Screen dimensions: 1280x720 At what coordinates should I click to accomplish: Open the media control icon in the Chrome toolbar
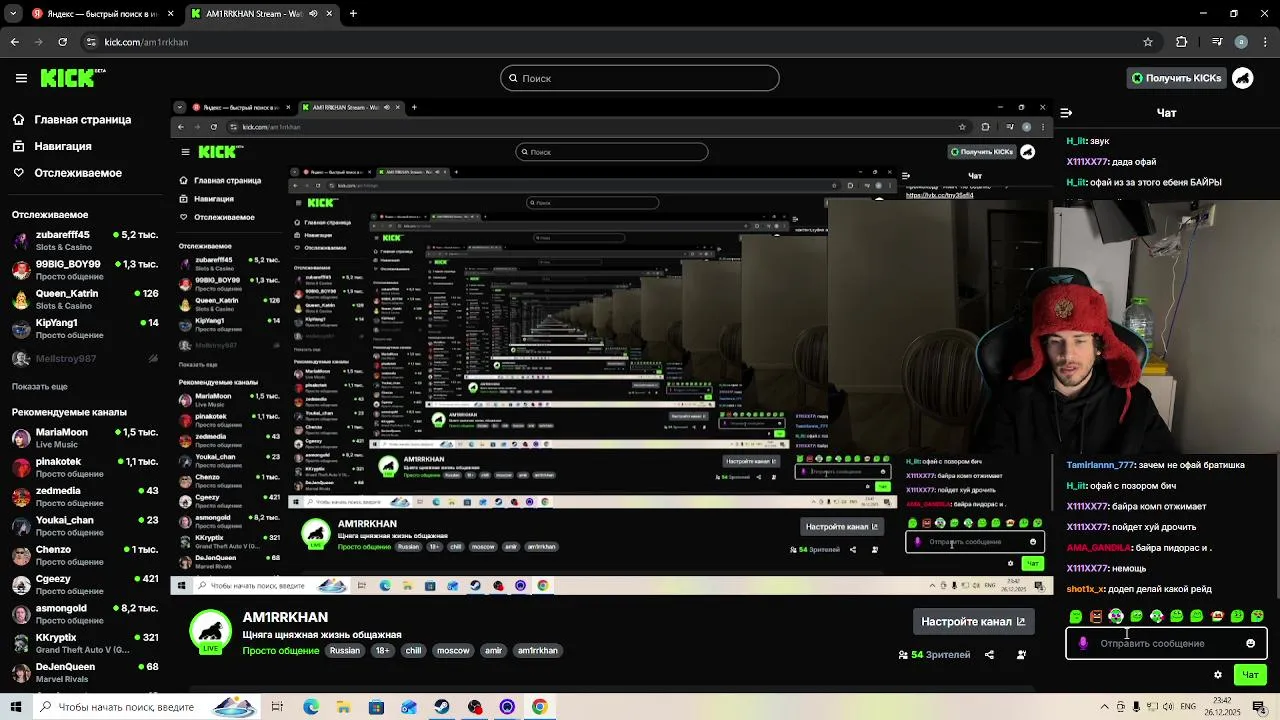(1216, 42)
